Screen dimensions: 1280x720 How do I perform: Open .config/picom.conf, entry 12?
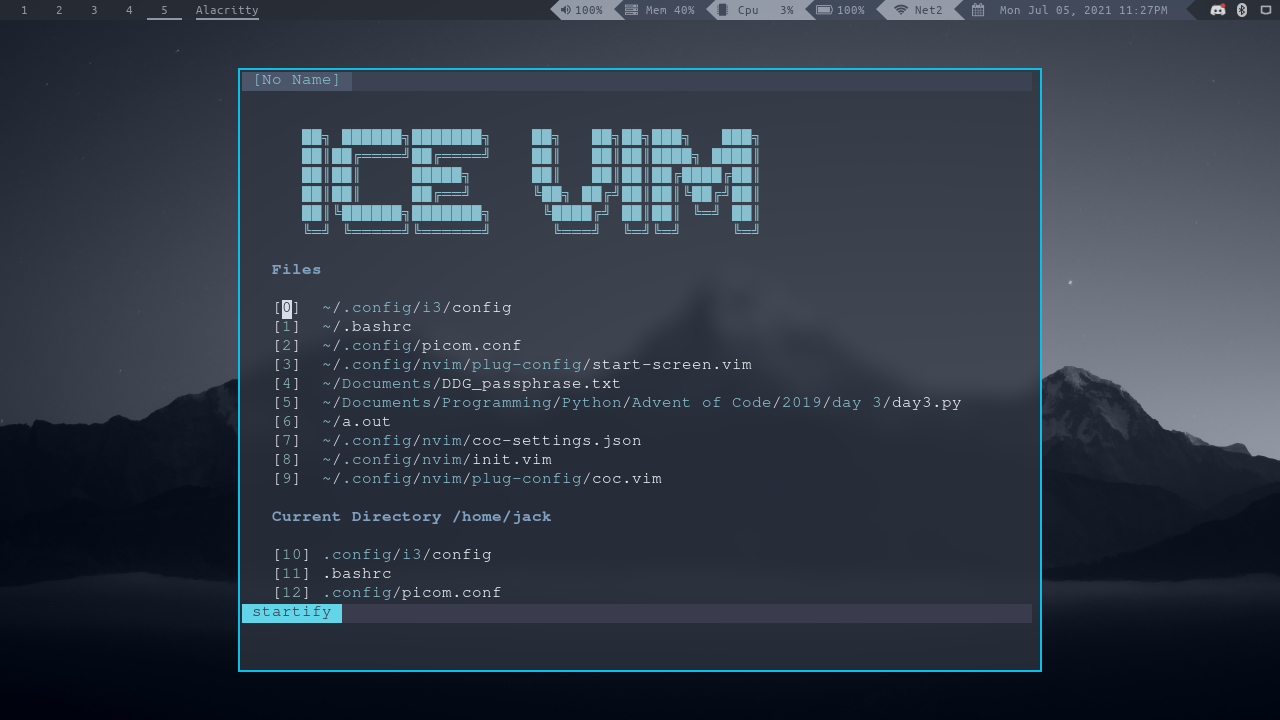pos(412,593)
